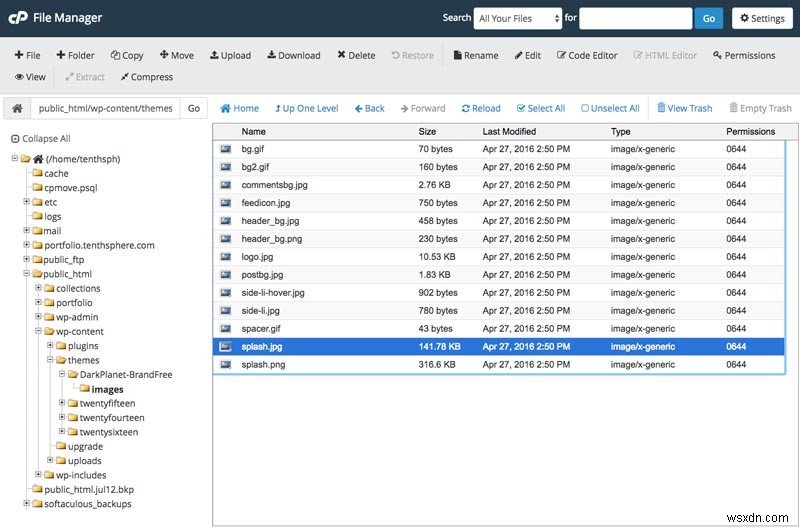800x528 pixels.
Task: Click the Move toolbar button
Action: (177, 55)
